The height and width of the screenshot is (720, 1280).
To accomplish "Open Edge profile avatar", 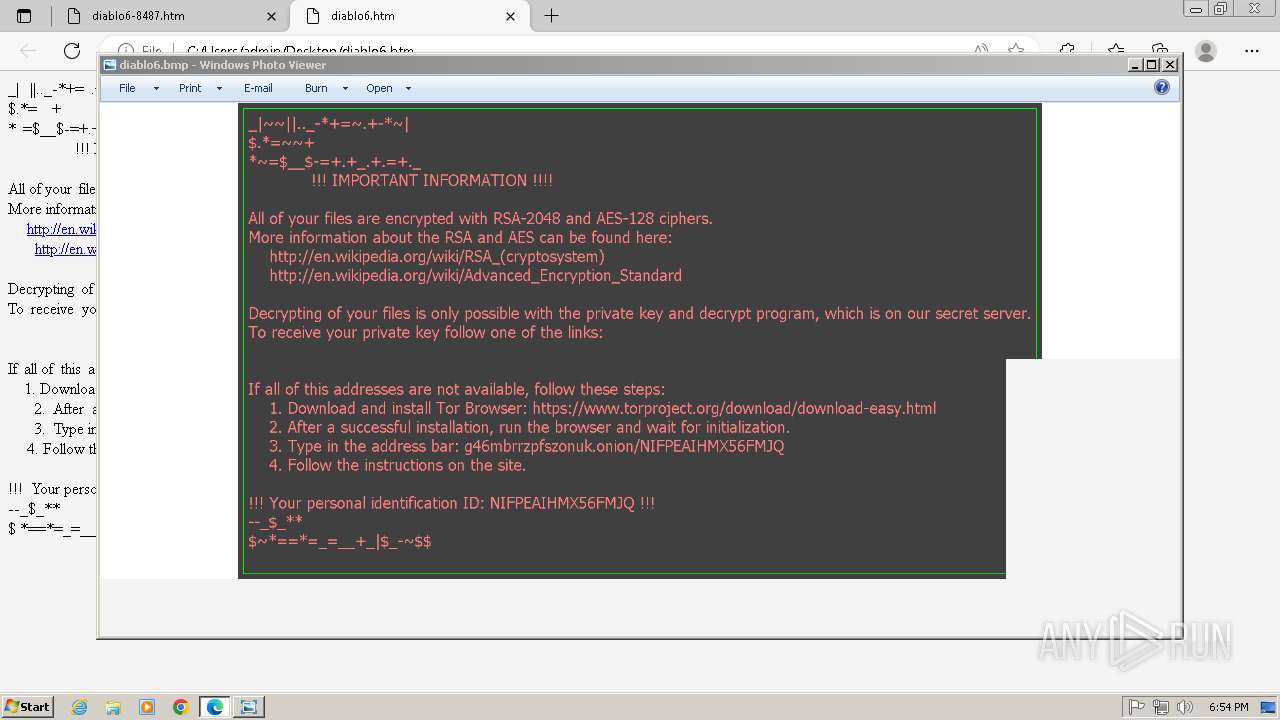I will click(1206, 50).
